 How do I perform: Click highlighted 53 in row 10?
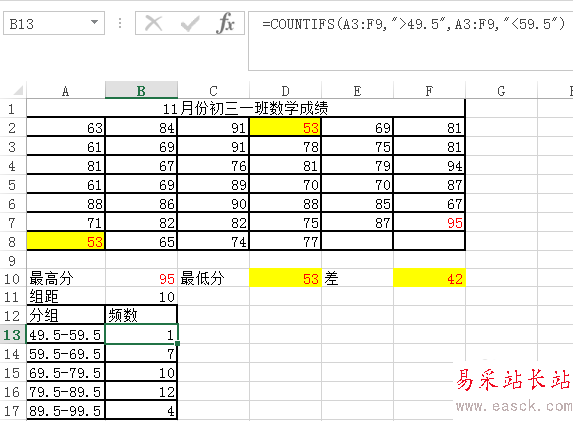[285, 278]
